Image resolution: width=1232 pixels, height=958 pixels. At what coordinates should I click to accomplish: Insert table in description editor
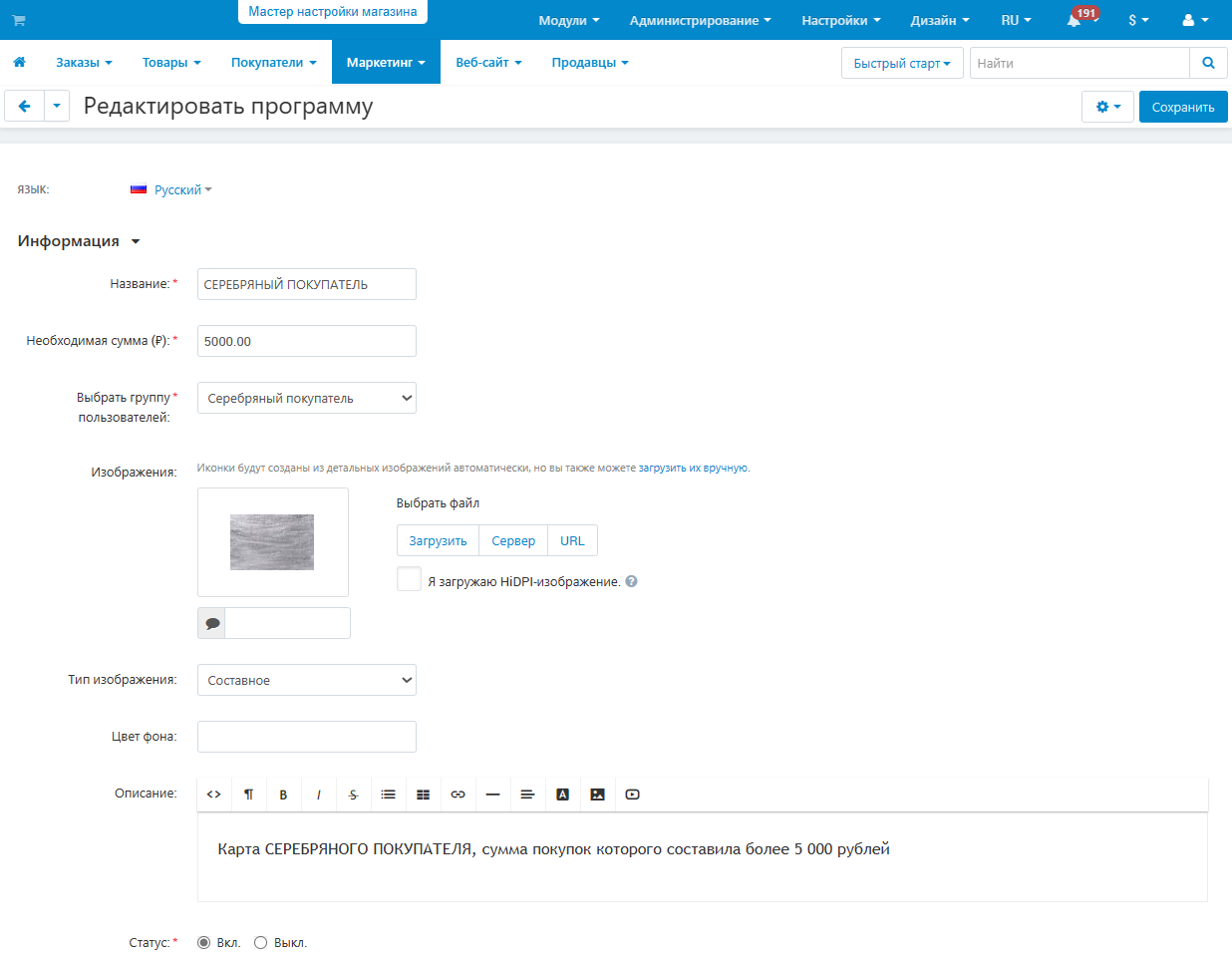click(423, 795)
